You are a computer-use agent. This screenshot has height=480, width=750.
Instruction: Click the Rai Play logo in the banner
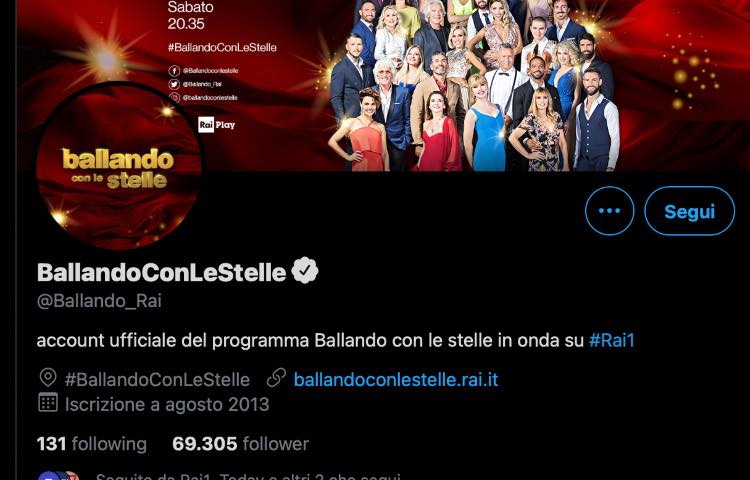pyautogui.click(x=217, y=125)
